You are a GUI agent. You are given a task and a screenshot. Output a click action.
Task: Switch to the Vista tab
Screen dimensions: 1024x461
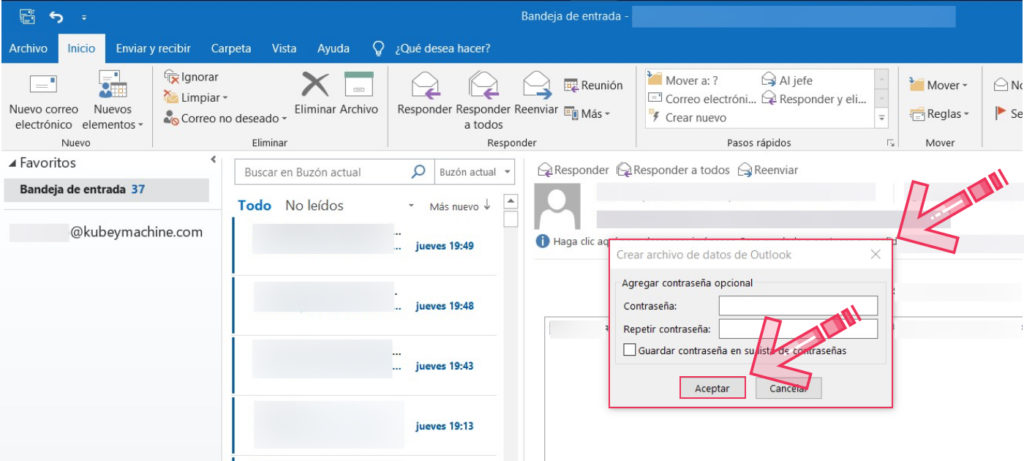coord(284,48)
